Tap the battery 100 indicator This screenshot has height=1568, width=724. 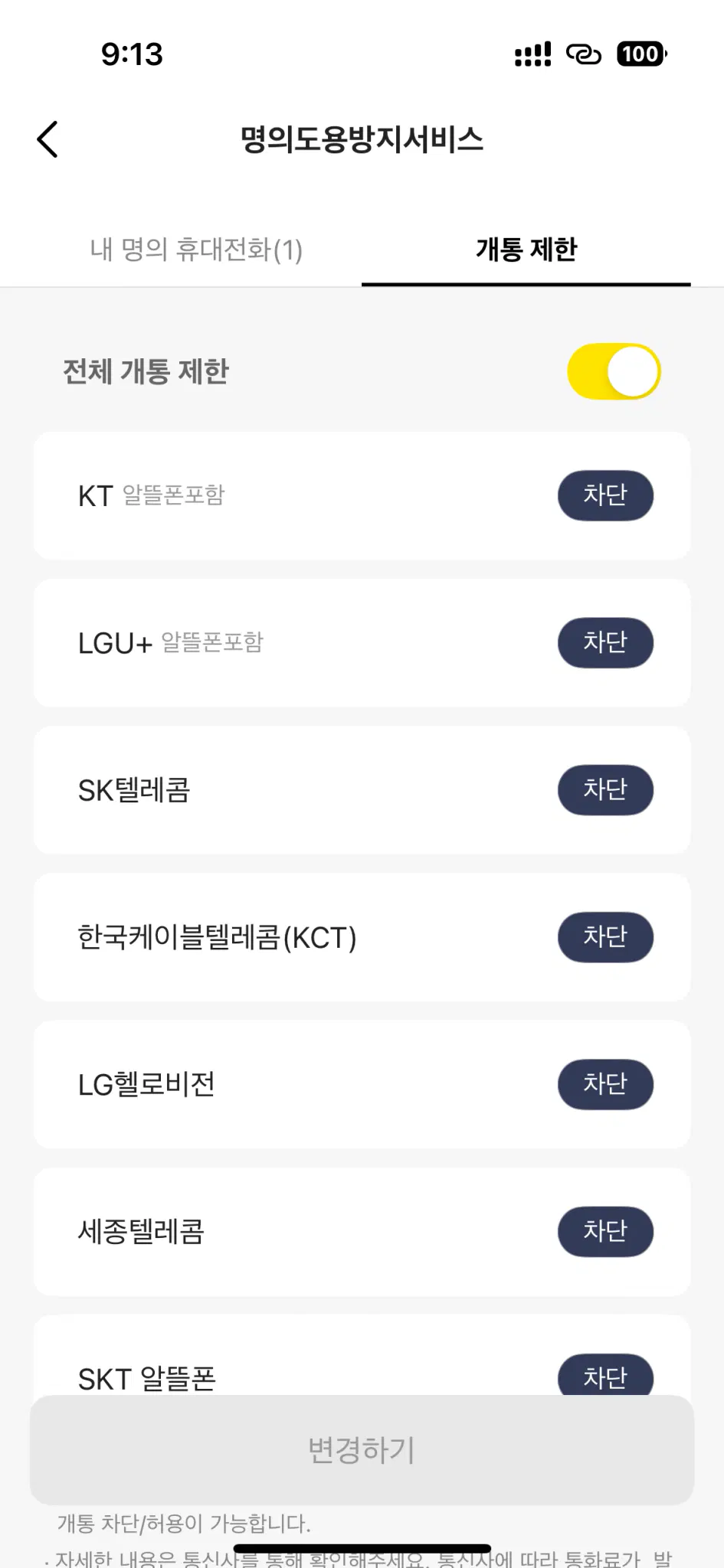(641, 54)
